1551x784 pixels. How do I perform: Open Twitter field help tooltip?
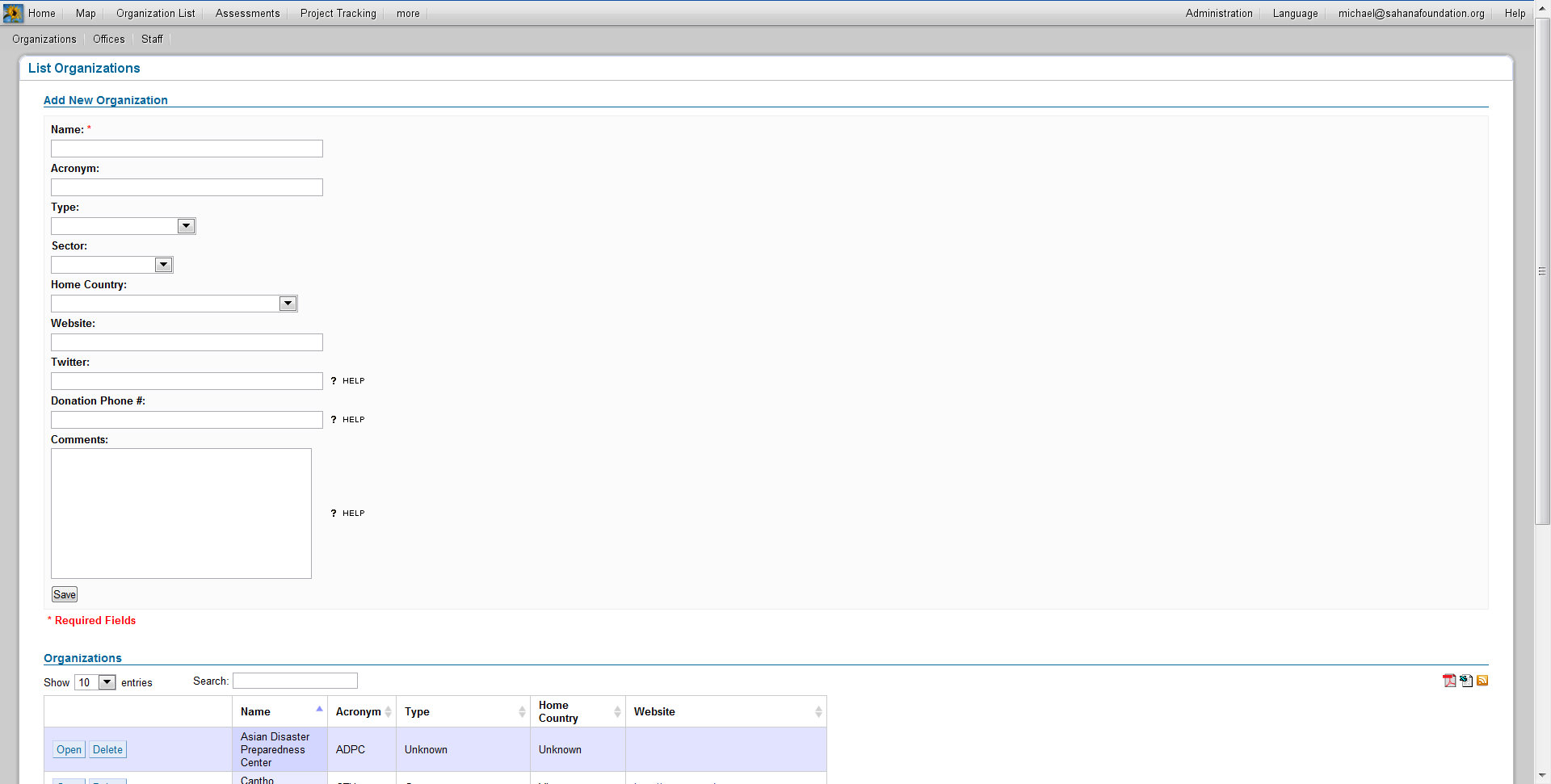(347, 381)
